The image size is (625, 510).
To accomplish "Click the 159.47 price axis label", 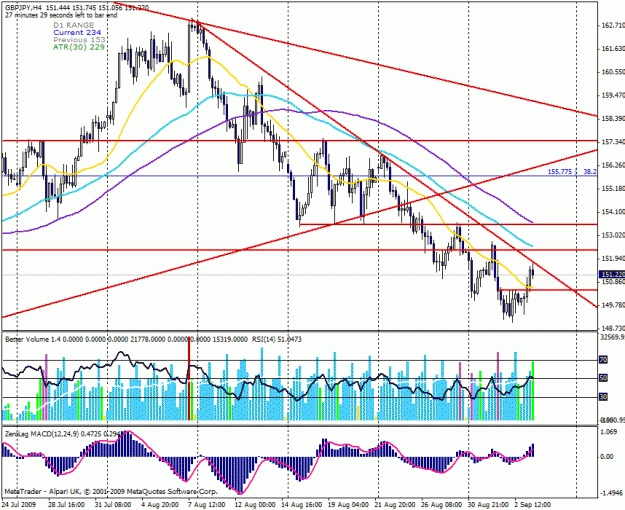I will [613, 95].
